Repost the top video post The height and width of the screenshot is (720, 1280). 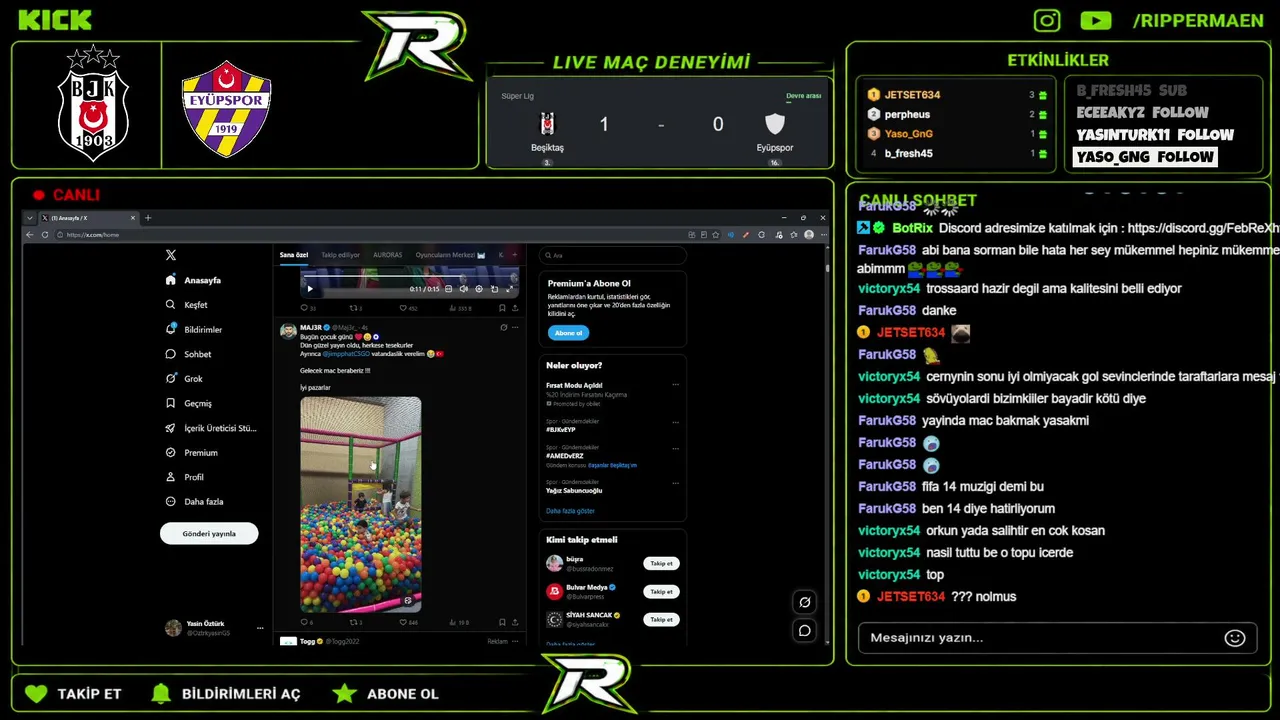(355, 308)
